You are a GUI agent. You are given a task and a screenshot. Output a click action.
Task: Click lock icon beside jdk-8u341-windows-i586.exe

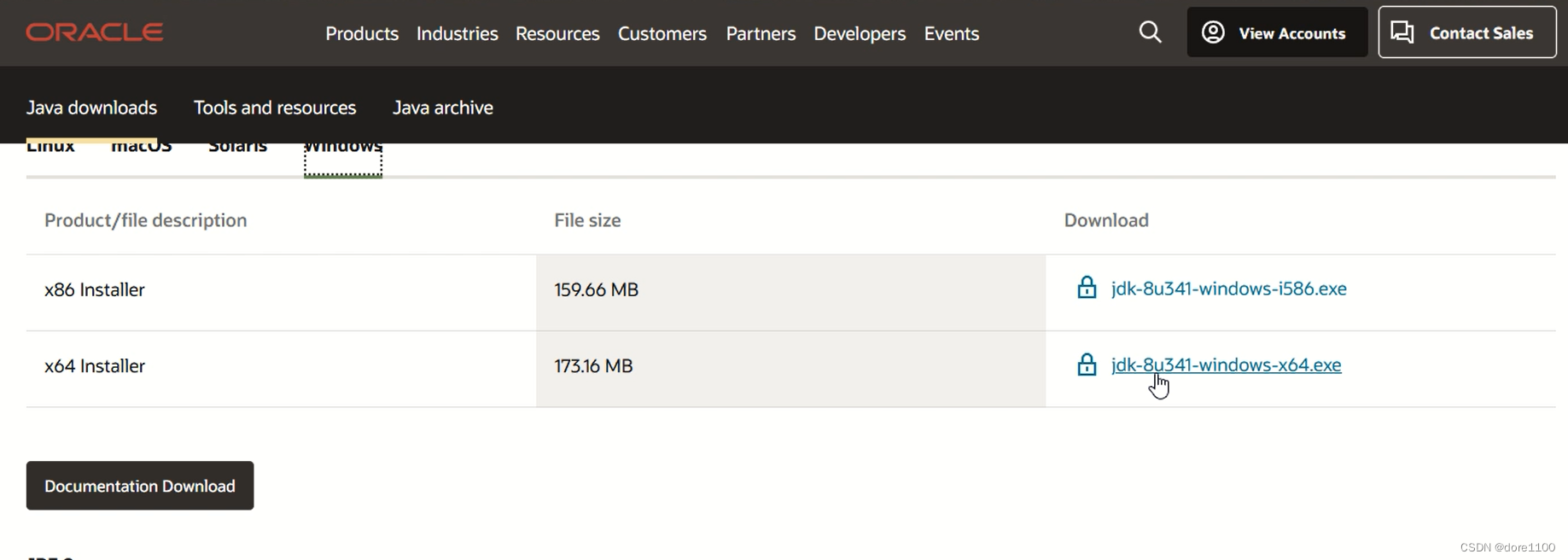pyautogui.click(x=1087, y=288)
